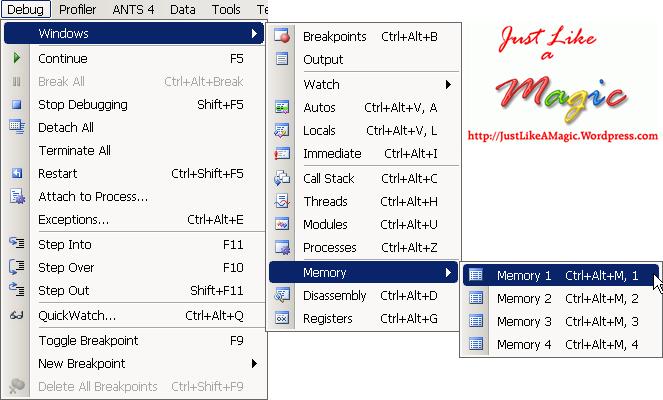
Task: Click the 'Call Stack' label
Action: click(329, 178)
